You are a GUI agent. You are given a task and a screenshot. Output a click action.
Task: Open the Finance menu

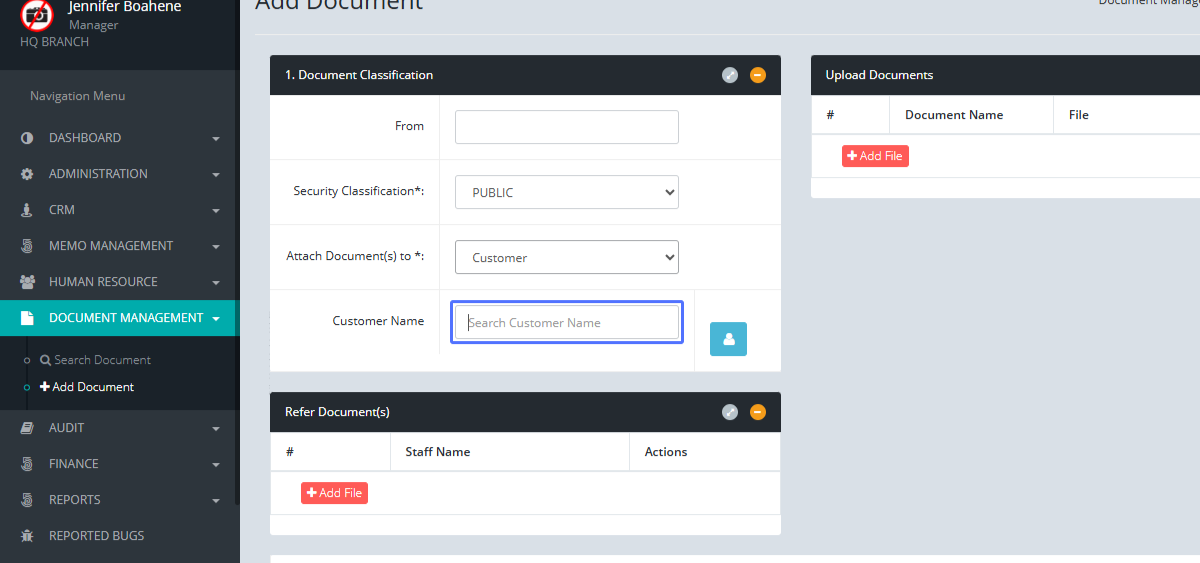click(x=120, y=464)
